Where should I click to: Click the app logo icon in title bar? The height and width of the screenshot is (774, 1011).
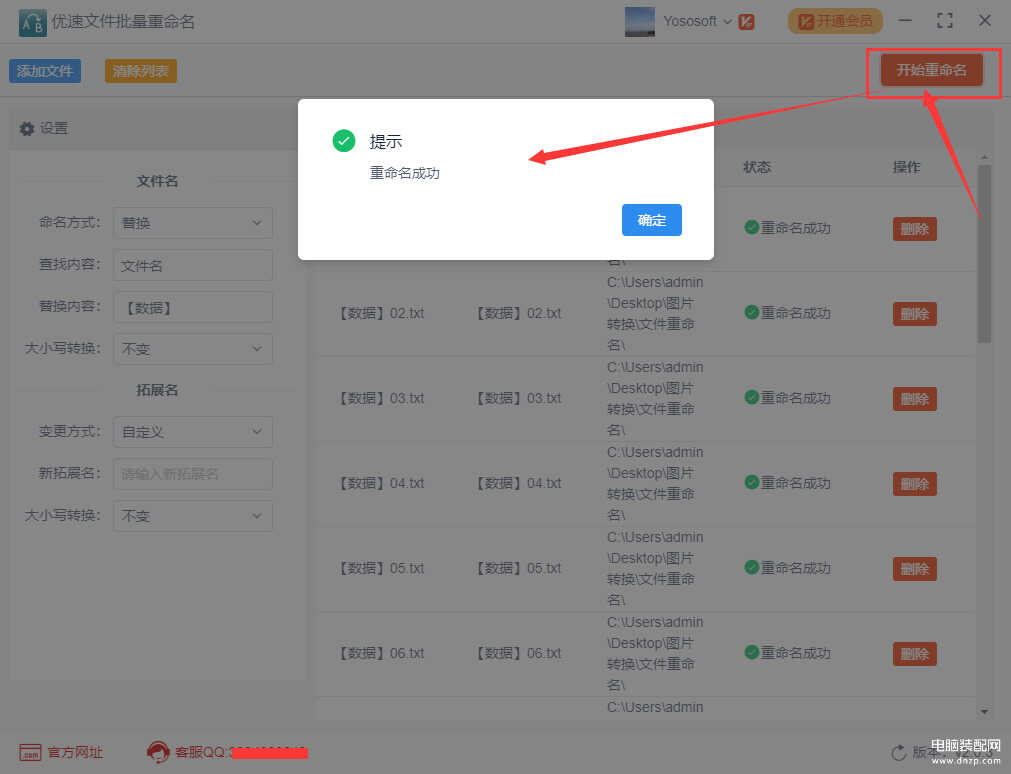32,21
